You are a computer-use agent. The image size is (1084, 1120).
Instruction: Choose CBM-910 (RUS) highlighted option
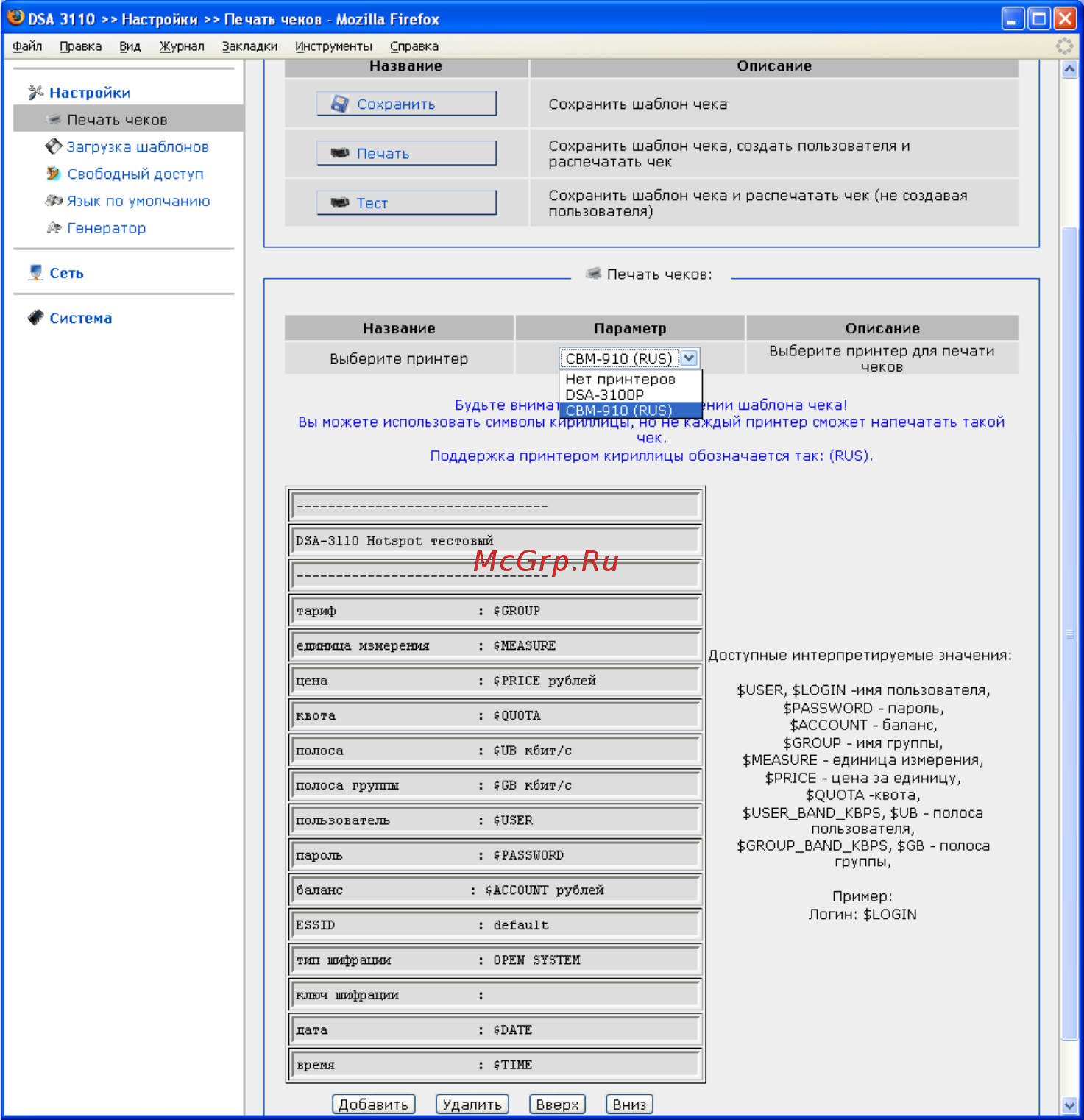[x=631, y=411]
